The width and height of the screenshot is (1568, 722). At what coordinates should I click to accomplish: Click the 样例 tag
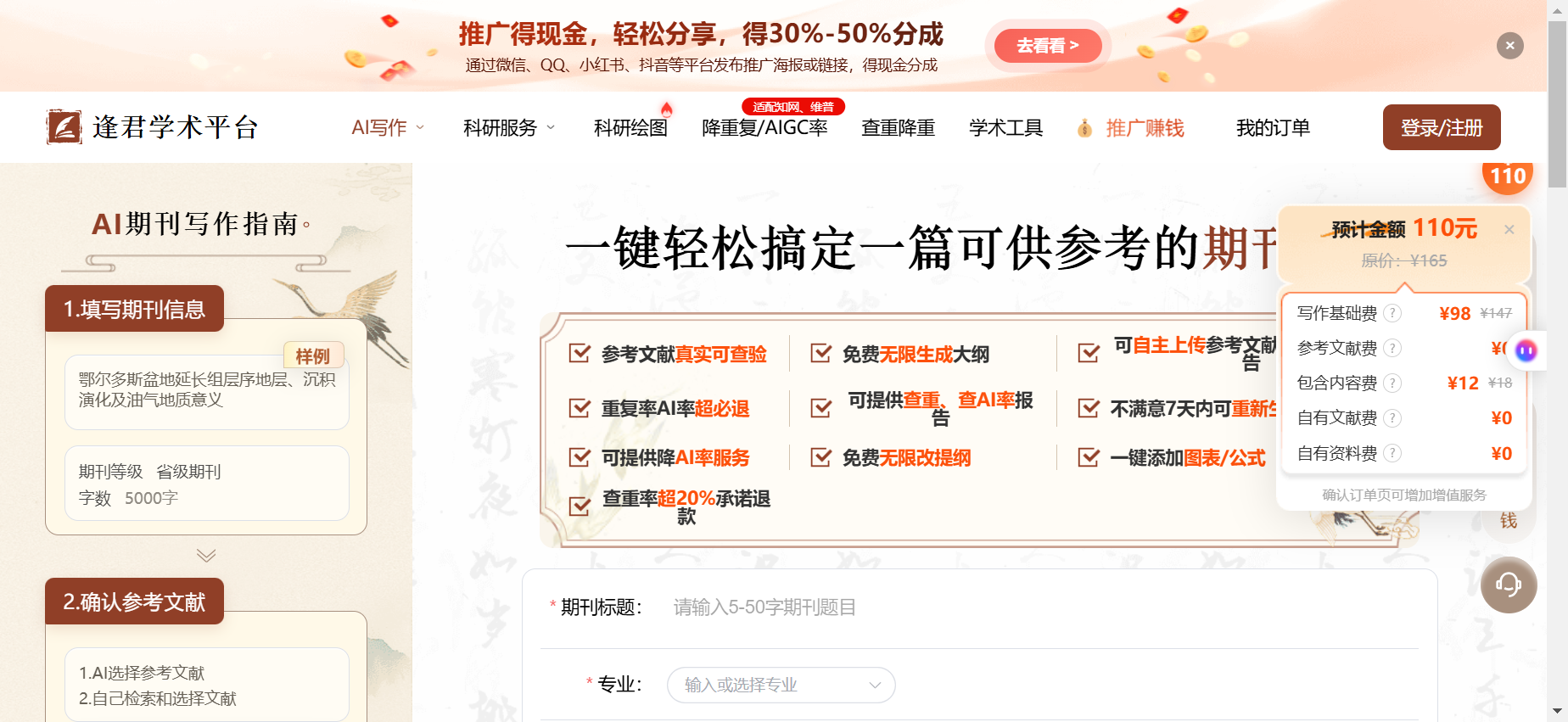[x=313, y=355]
